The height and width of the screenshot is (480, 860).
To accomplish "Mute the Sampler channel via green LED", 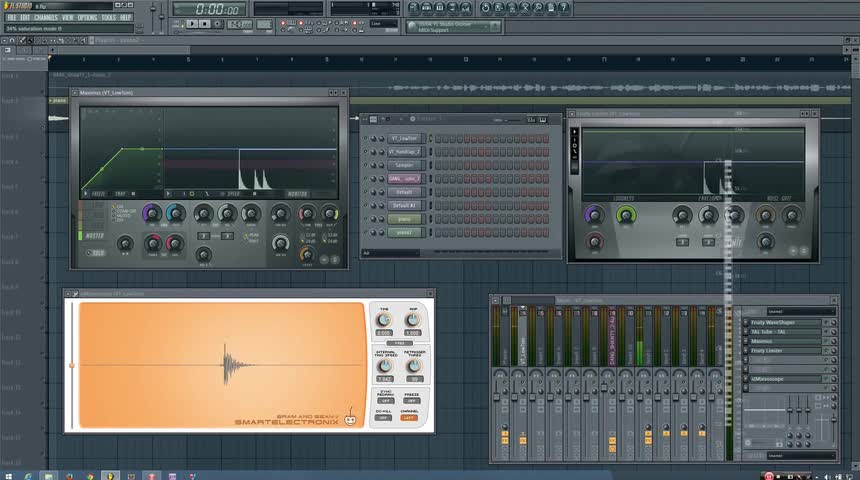I will point(367,165).
